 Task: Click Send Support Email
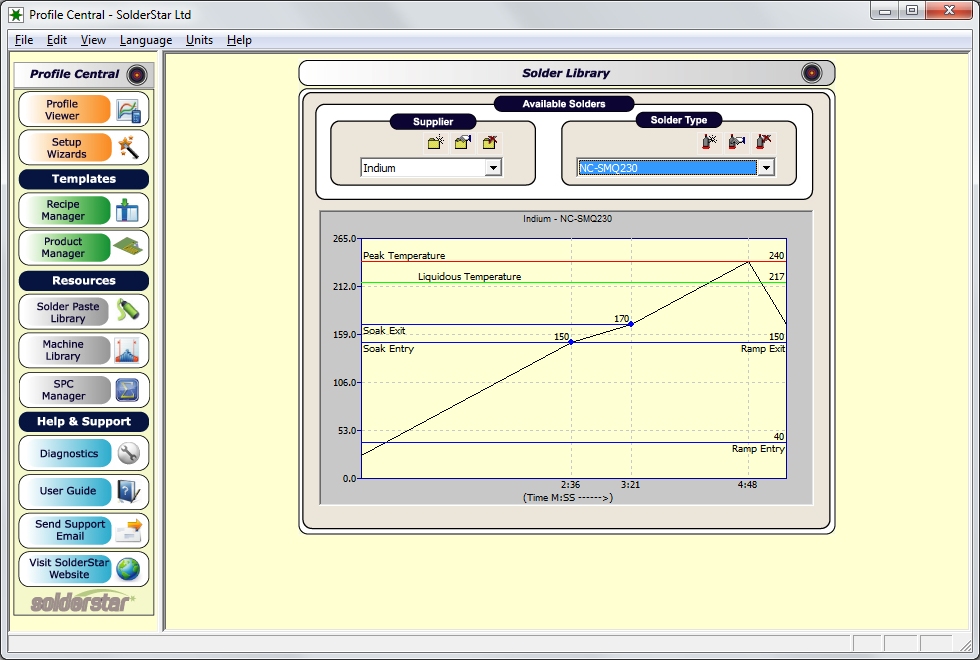(x=84, y=530)
